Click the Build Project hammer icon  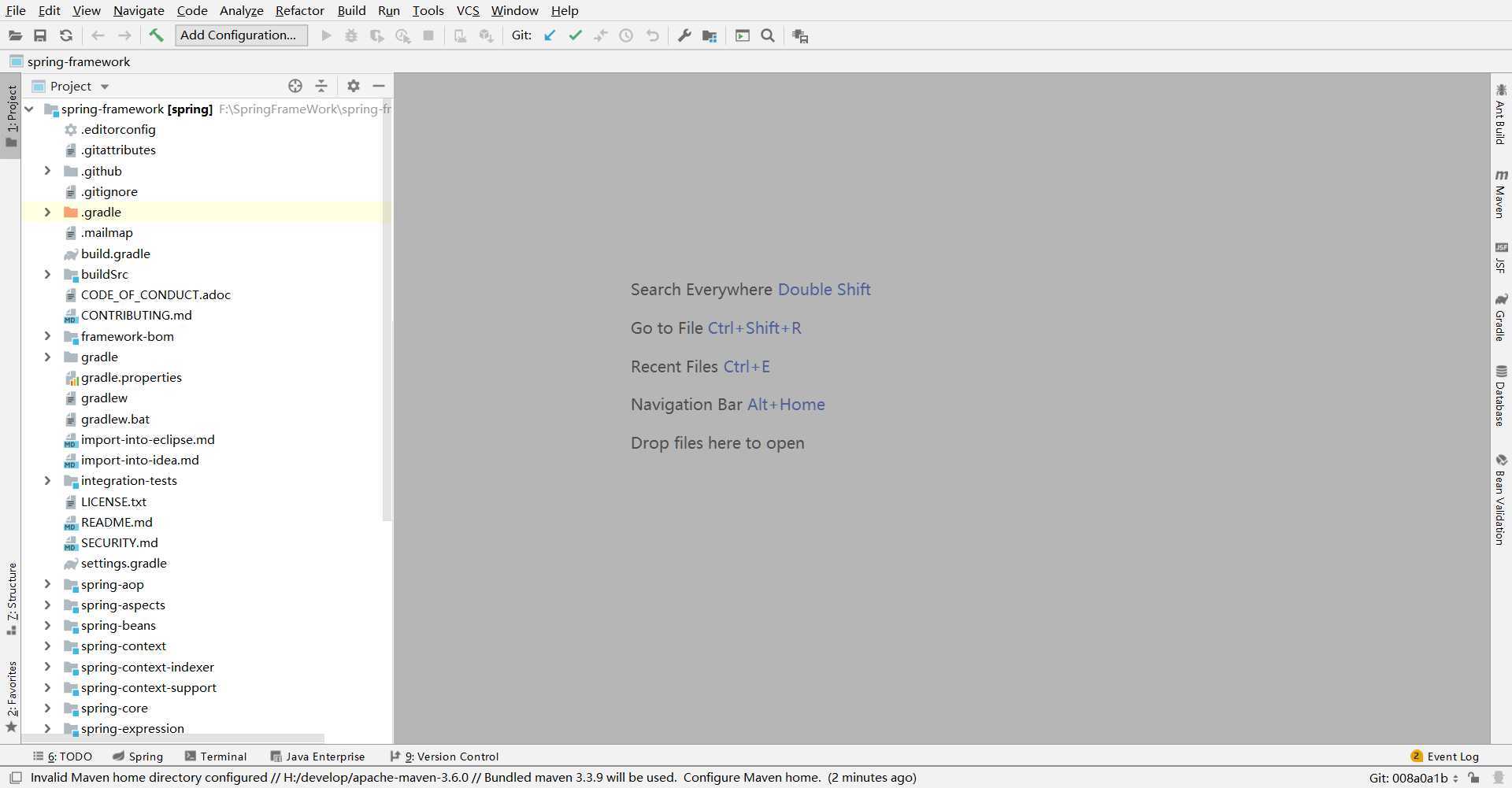click(x=156, y=35)
